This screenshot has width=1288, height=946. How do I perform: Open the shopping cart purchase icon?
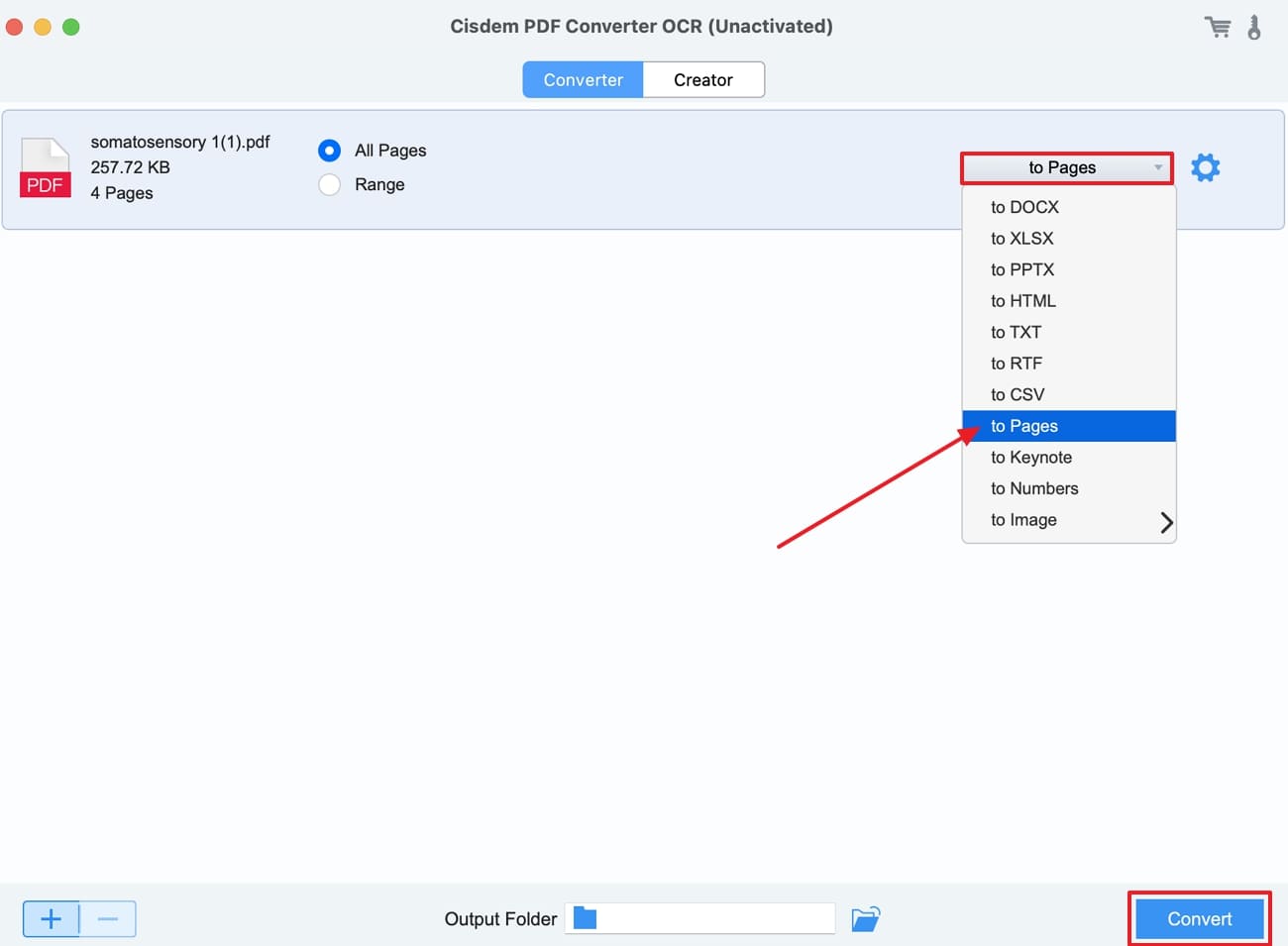[x=1218, y=28]
